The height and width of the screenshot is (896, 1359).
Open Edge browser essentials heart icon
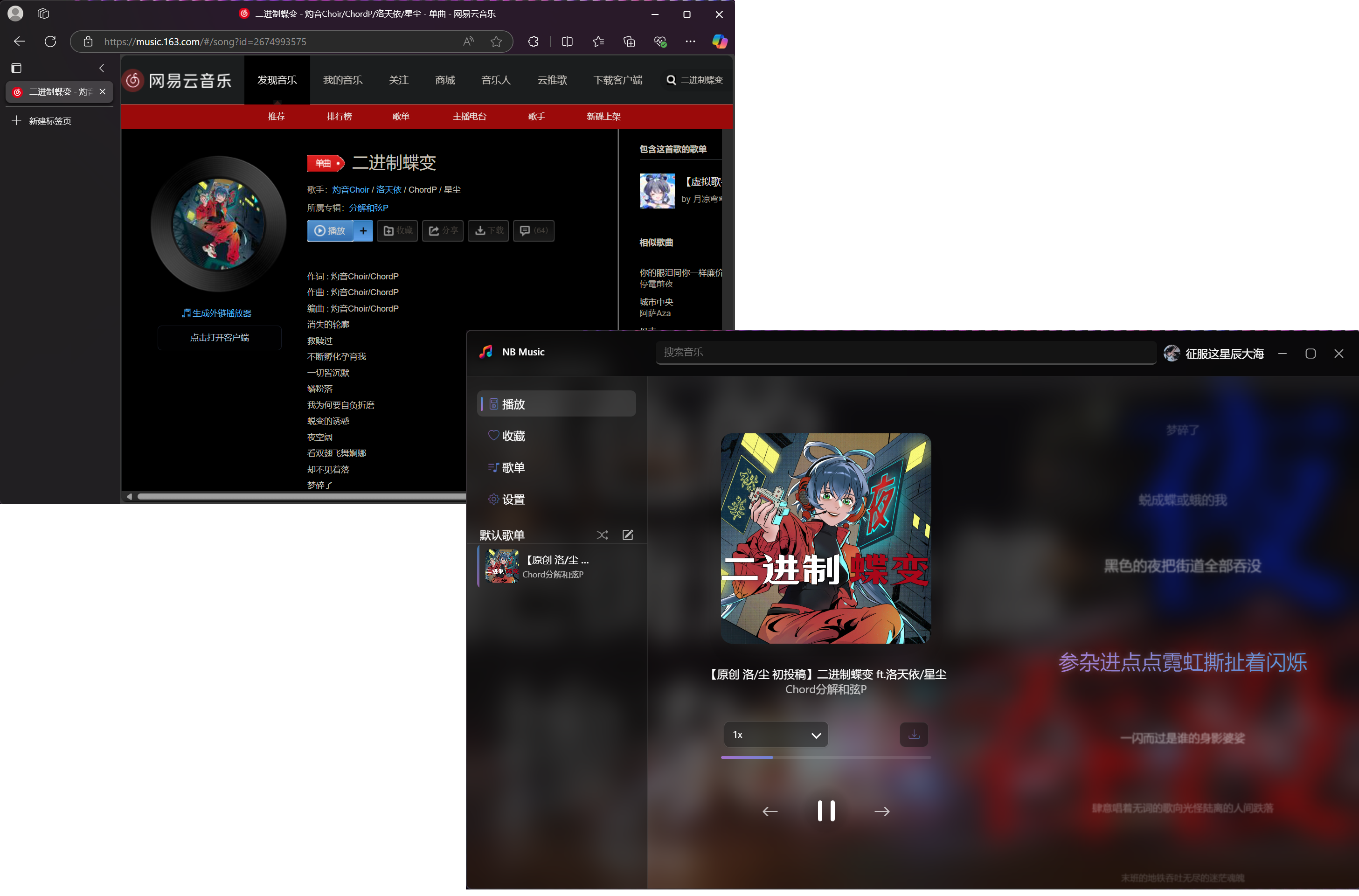(x=660, y=41)
